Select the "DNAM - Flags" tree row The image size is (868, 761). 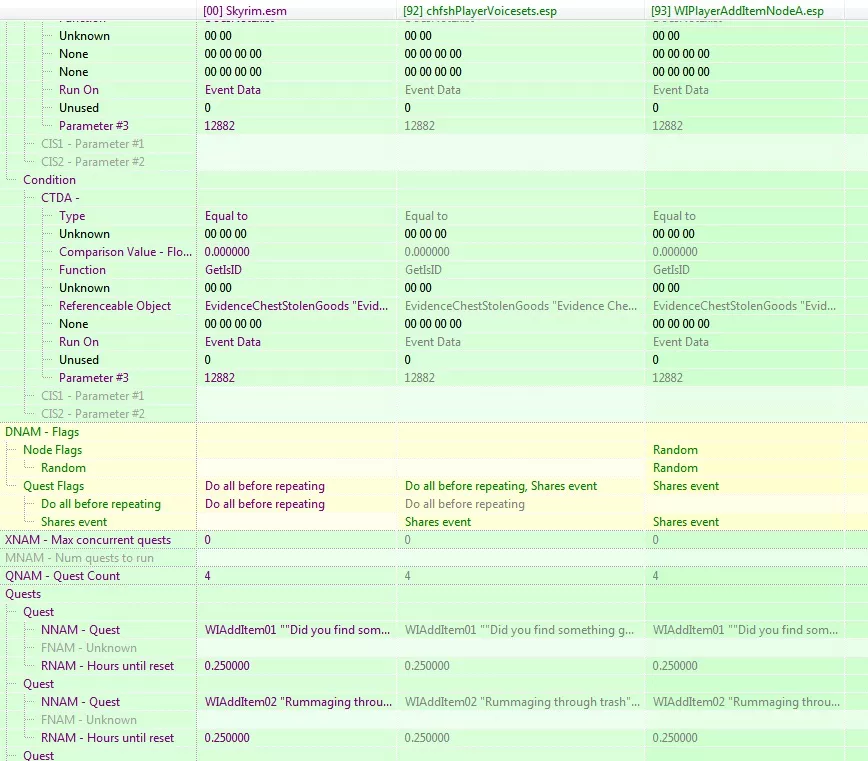click(x=42, y=432)
